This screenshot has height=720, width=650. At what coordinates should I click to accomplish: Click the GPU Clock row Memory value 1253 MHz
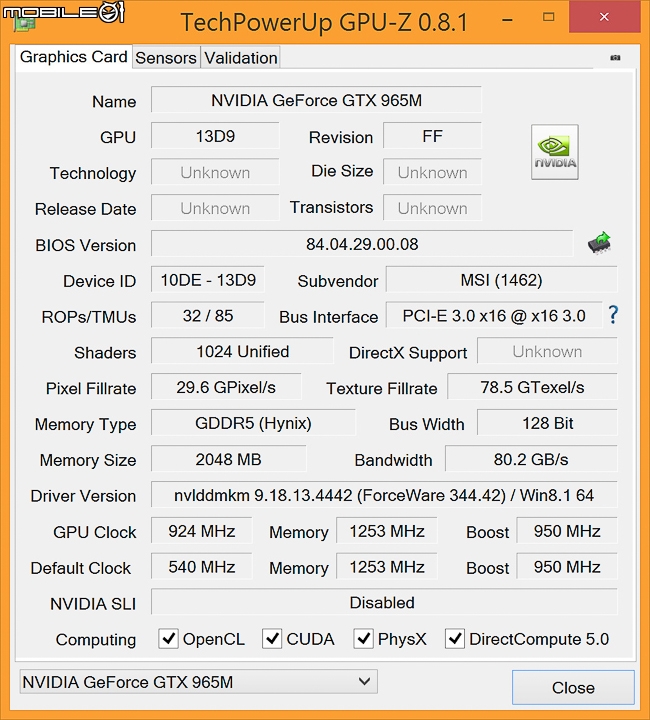(387, 531)
